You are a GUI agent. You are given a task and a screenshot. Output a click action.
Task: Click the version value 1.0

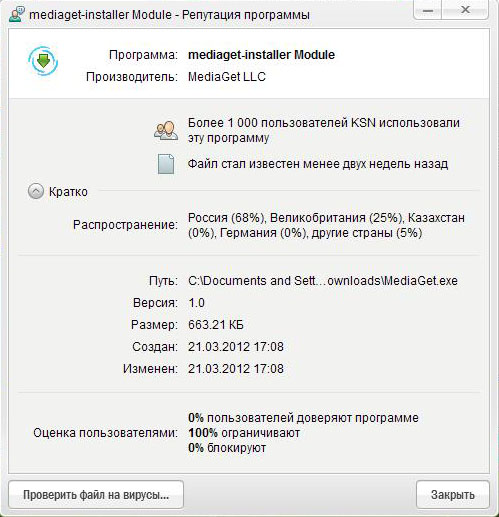tap(196, 303)
